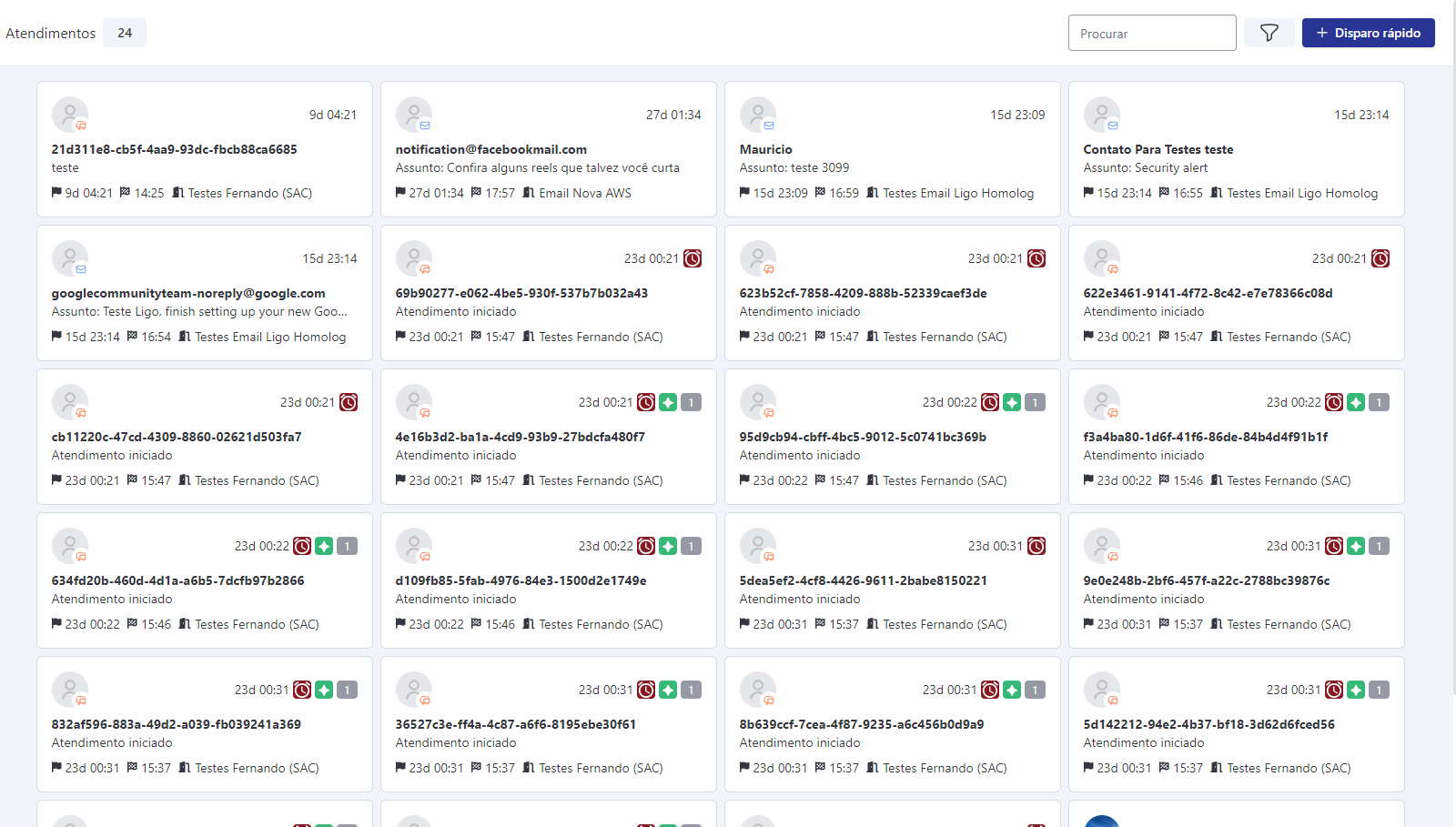Screen dimensions: 1456x827
Task: Open ticket 5d142212-94e2-4b37-bf18-3d62d6fced56
Action: pyautogui.click(x=1209, y=724)
